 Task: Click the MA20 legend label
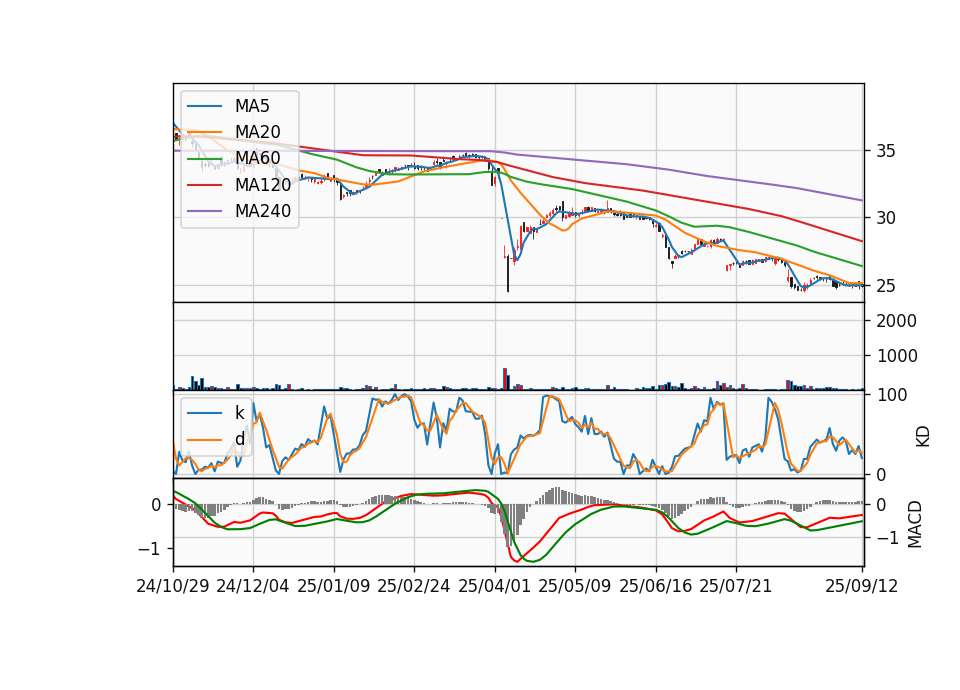[x=257, y=132]
